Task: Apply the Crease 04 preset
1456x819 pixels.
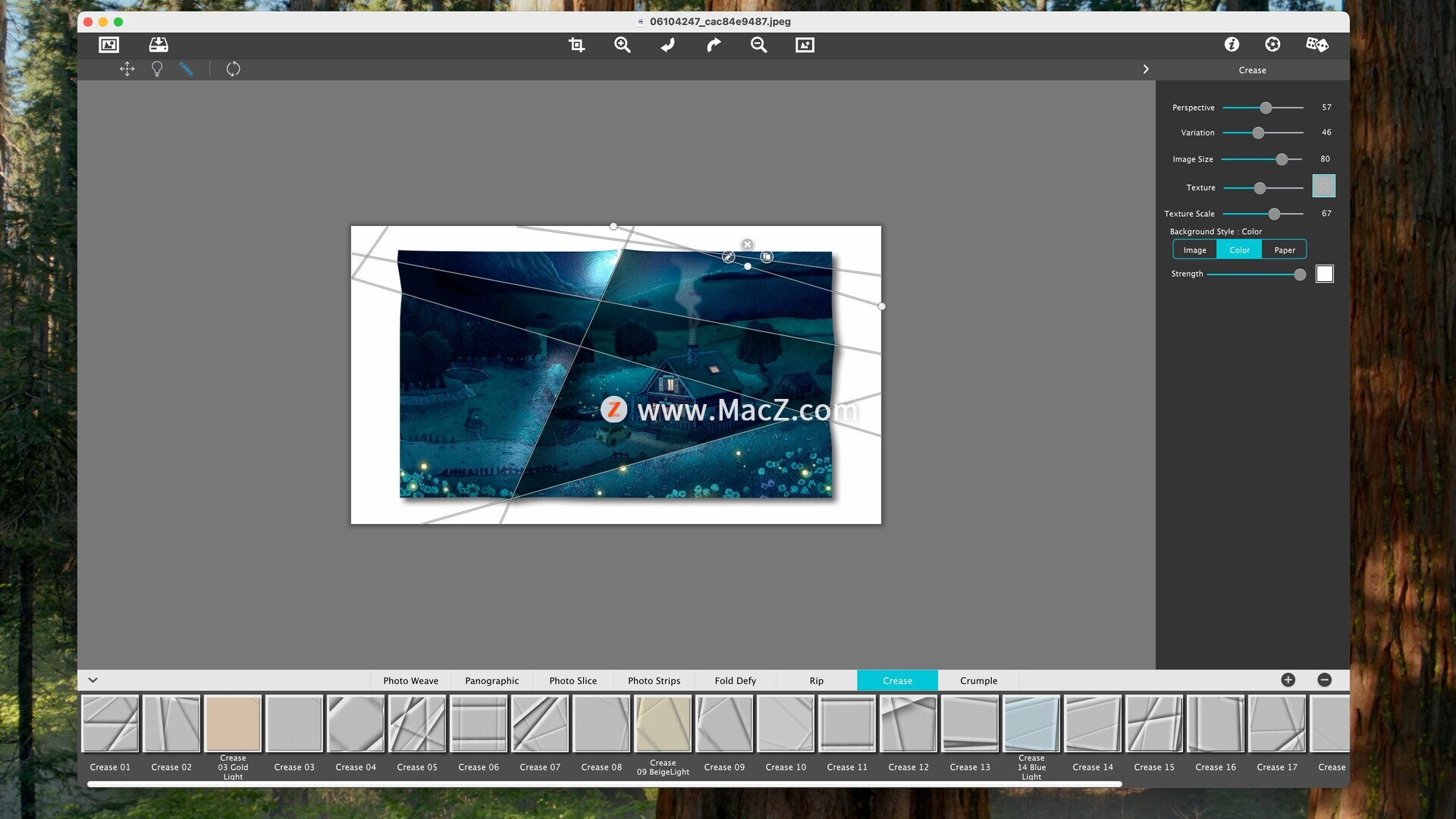Action: 356,723
